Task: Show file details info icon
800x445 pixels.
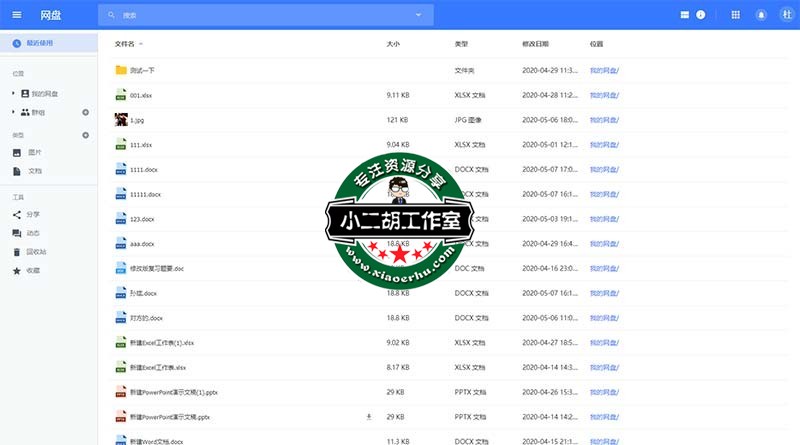Action: [701, 15]
